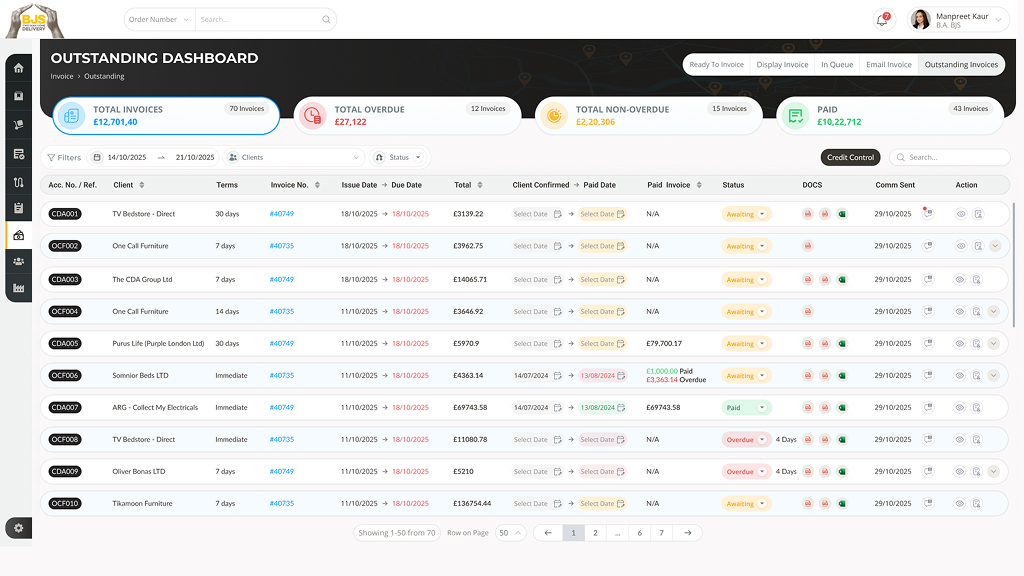Click the invoice detail icon for OCF002 row
This screenshot has width=1024, height=576.
(x=977, y=246)
